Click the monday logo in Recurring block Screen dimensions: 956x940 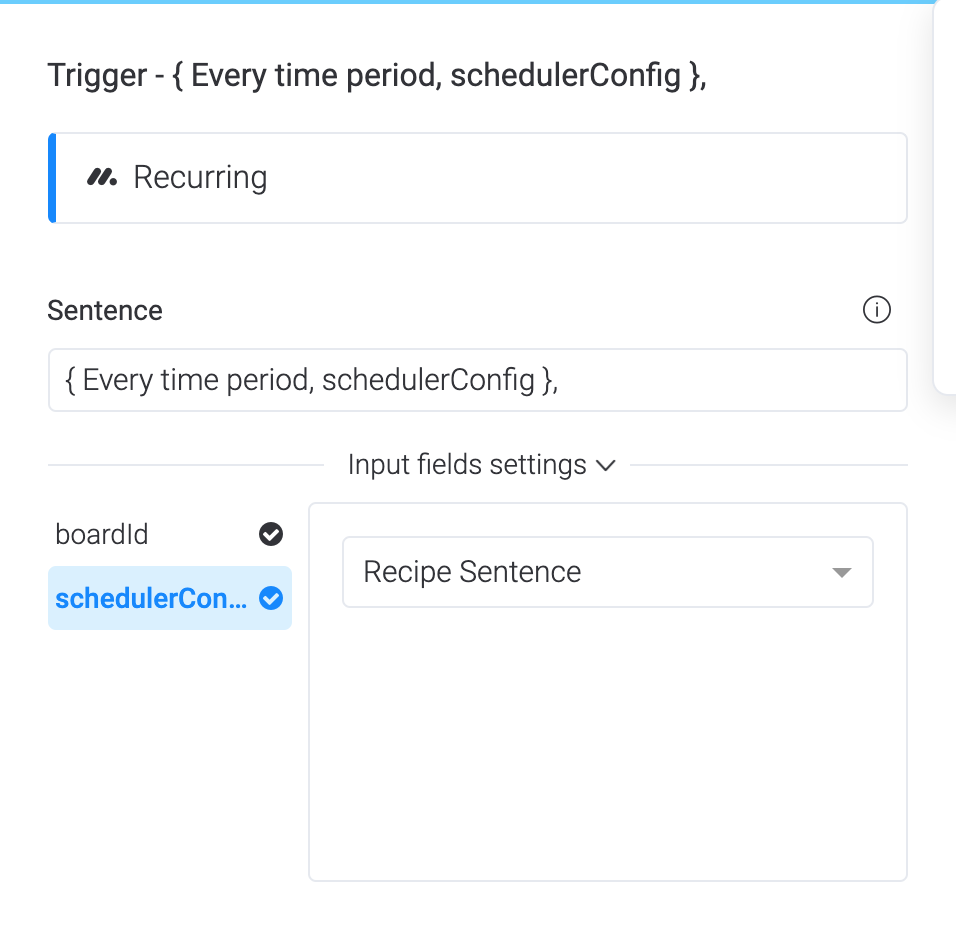click(102, 177)
